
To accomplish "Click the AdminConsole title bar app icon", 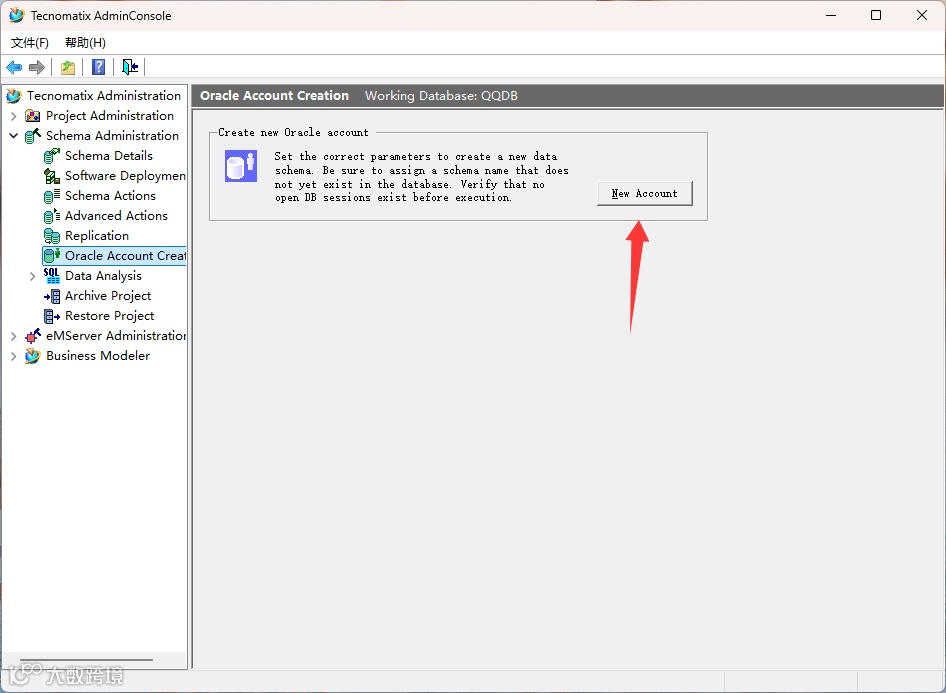I will (16, 15).
